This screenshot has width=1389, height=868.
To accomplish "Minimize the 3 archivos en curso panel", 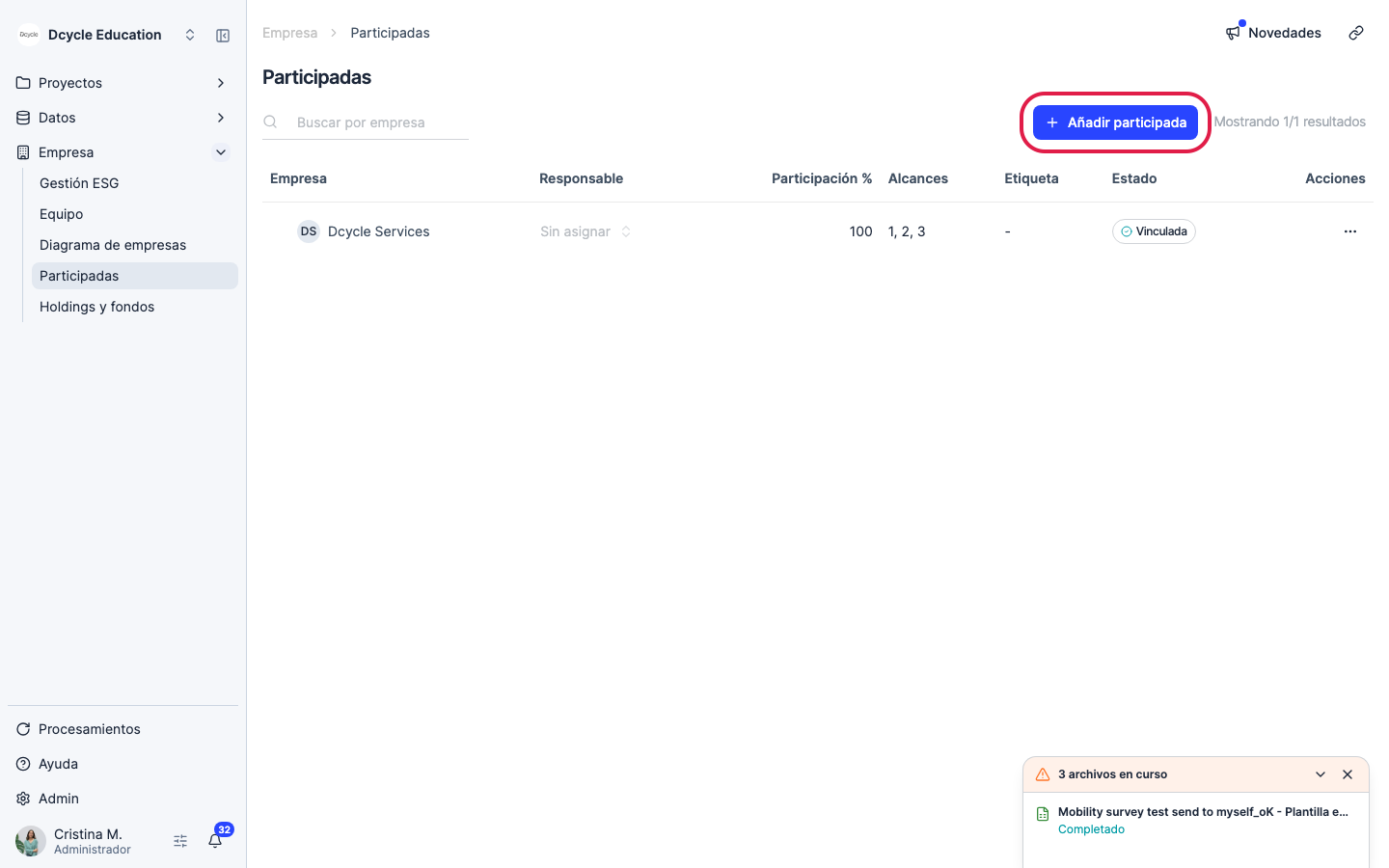I will 1321,774.
